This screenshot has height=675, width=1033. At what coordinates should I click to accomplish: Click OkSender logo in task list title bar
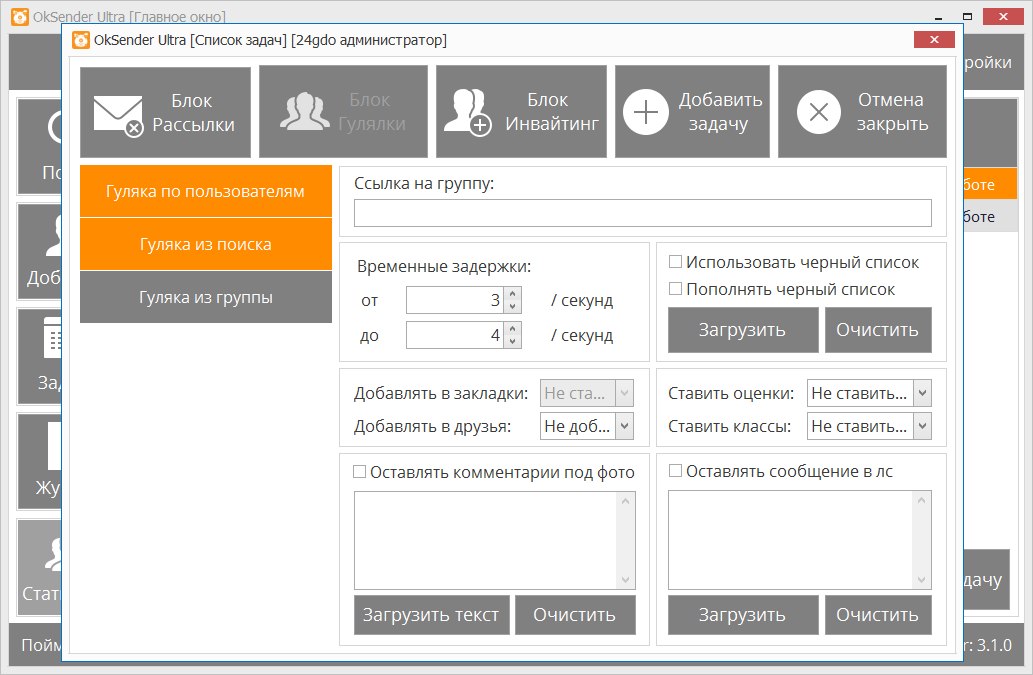[x=82, y=40]
